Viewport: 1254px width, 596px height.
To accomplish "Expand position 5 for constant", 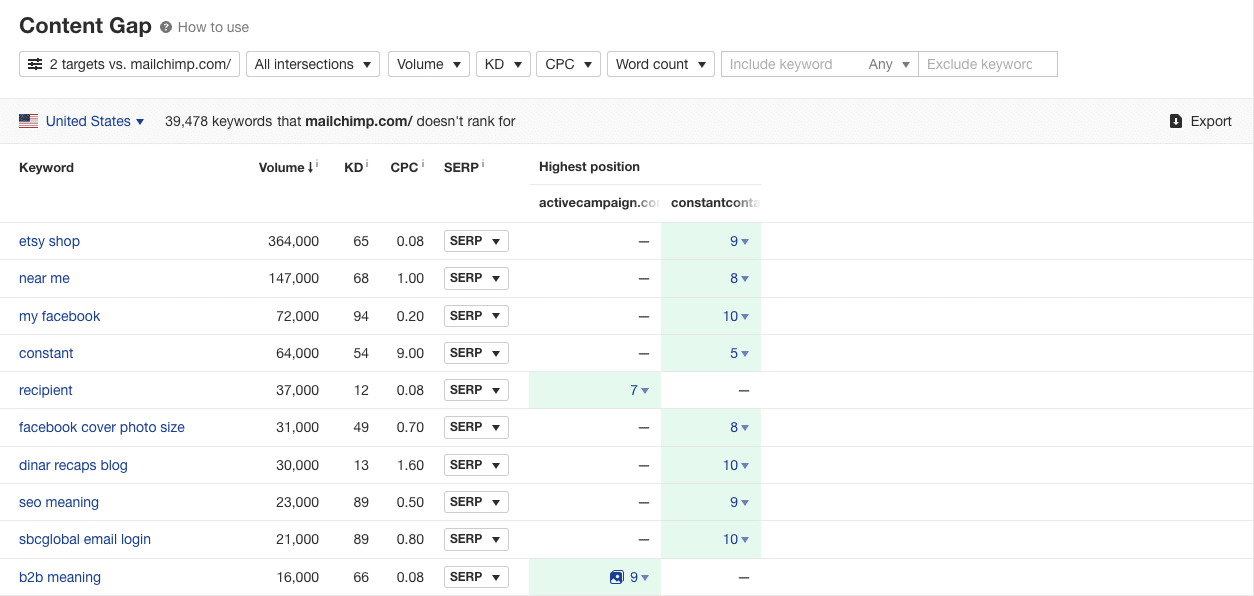I will [739, 353].
